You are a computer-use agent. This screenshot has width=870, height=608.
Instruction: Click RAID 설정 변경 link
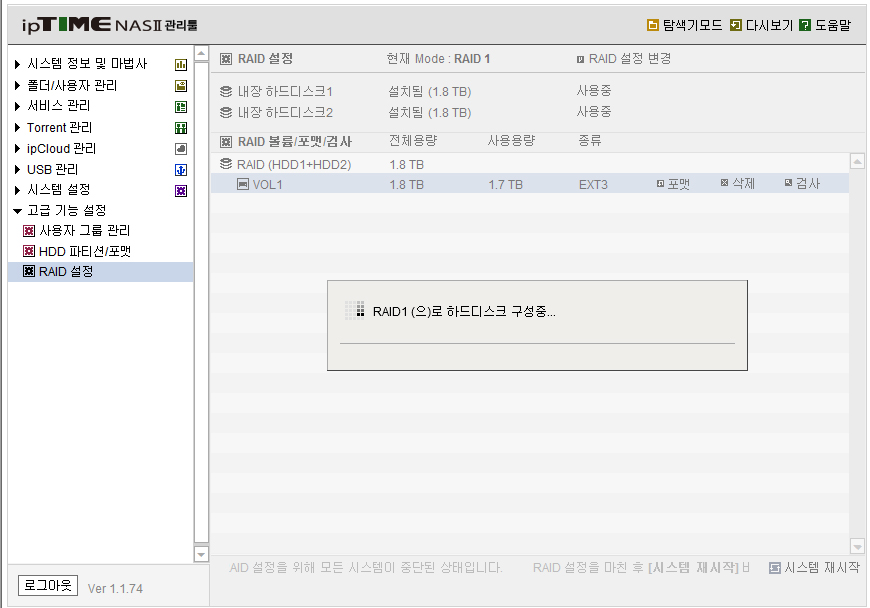tap(630, 58)
